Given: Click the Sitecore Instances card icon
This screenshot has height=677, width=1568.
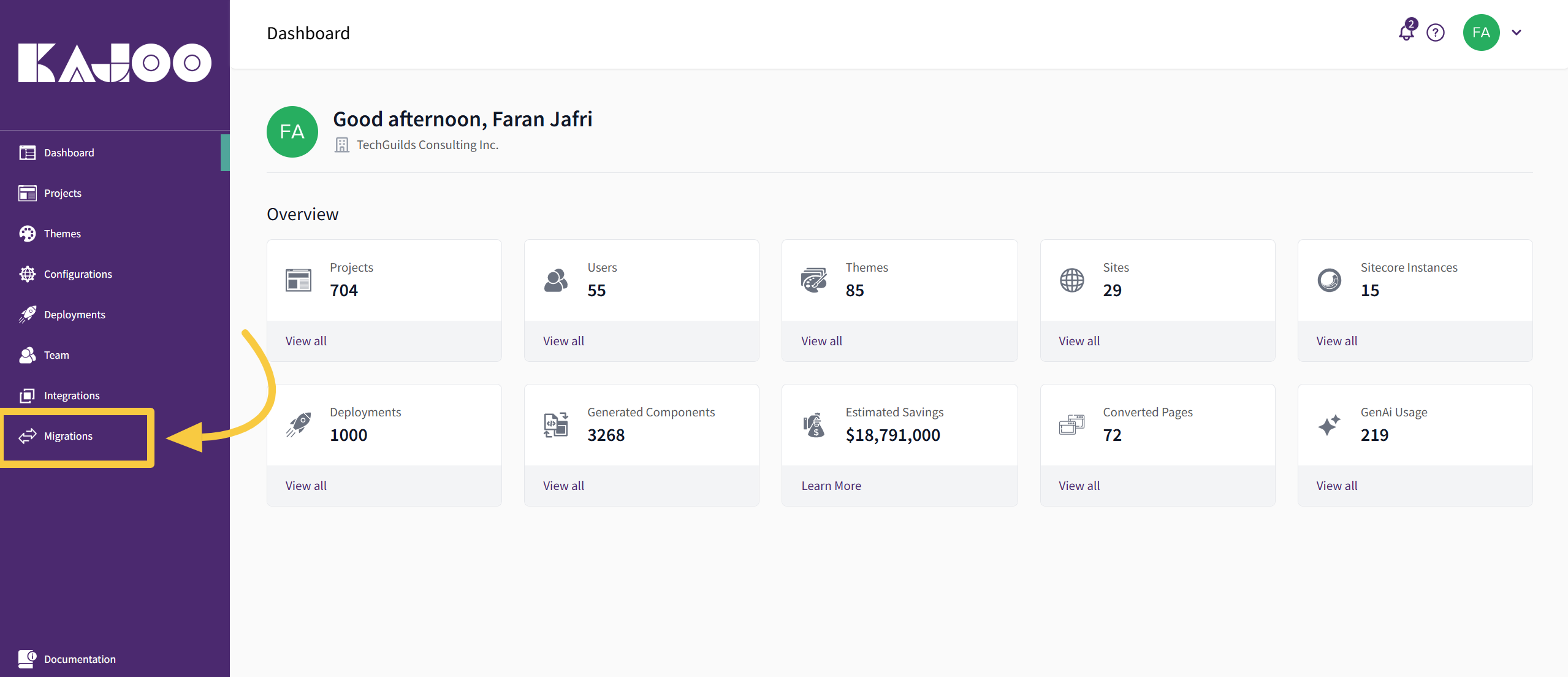Looking at the screenshot, I should [1329, 280].
